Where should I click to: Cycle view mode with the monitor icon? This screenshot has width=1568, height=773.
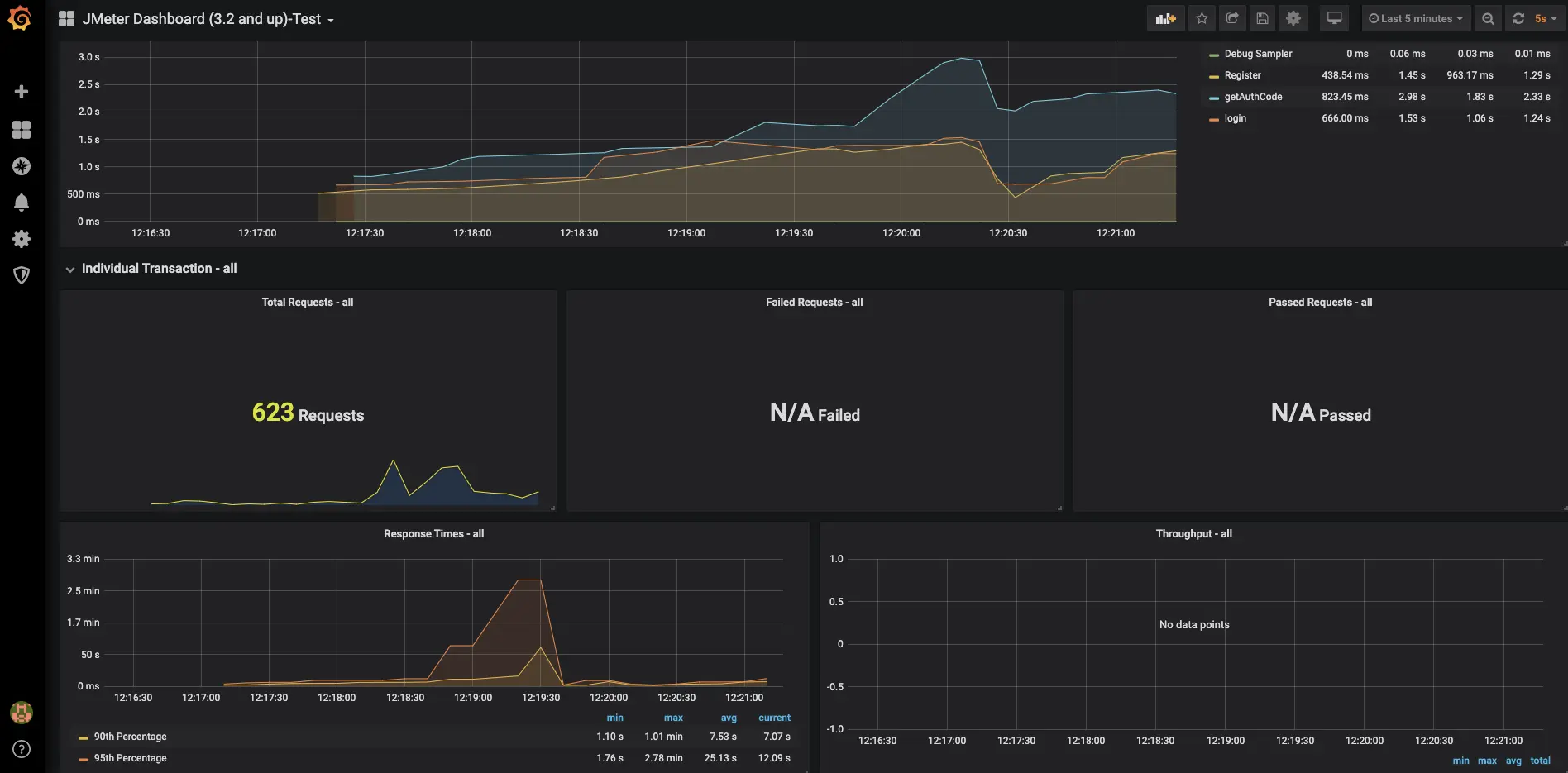pos(1334,18)
